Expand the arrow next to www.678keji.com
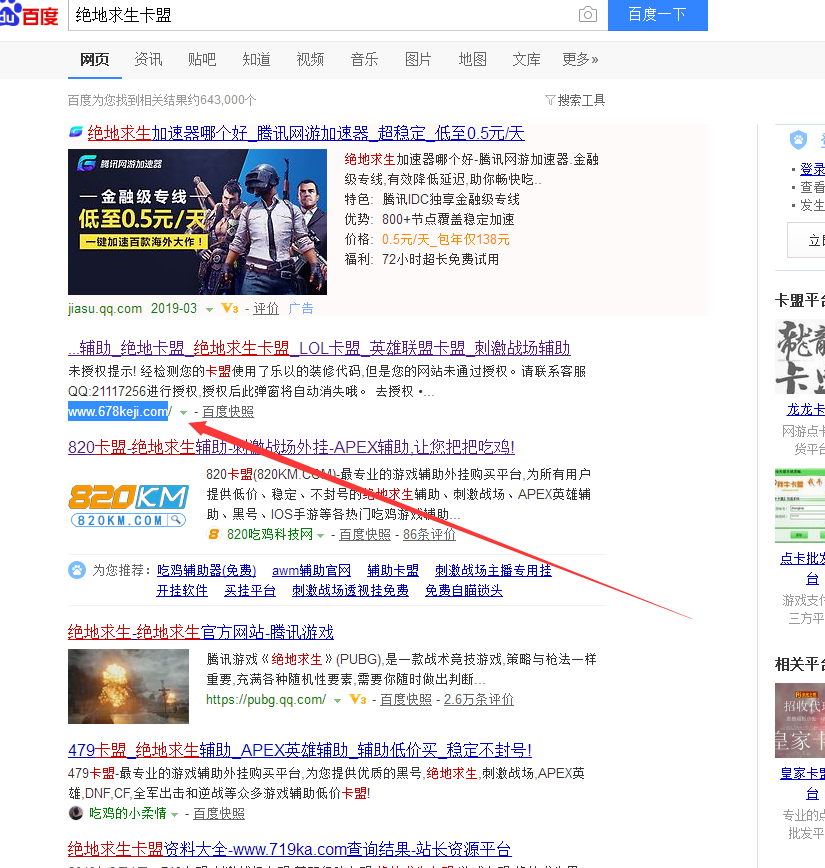 [183, 412]
